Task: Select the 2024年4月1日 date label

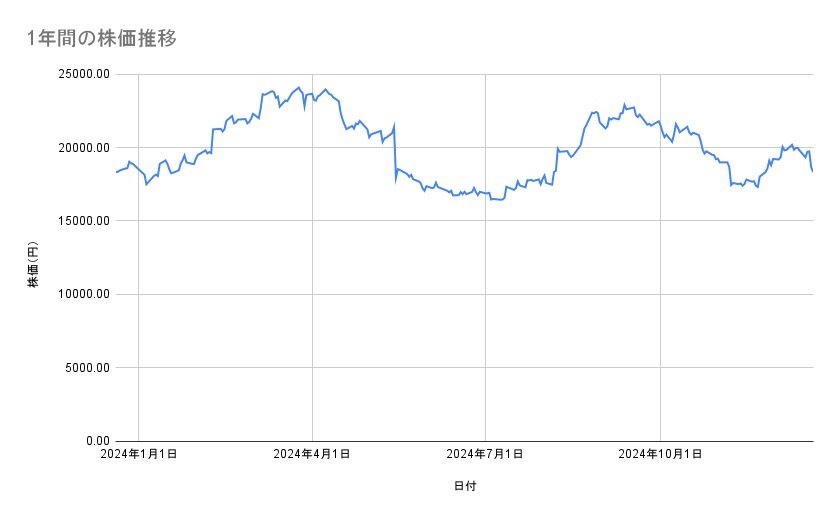Action: click(312, 455)
